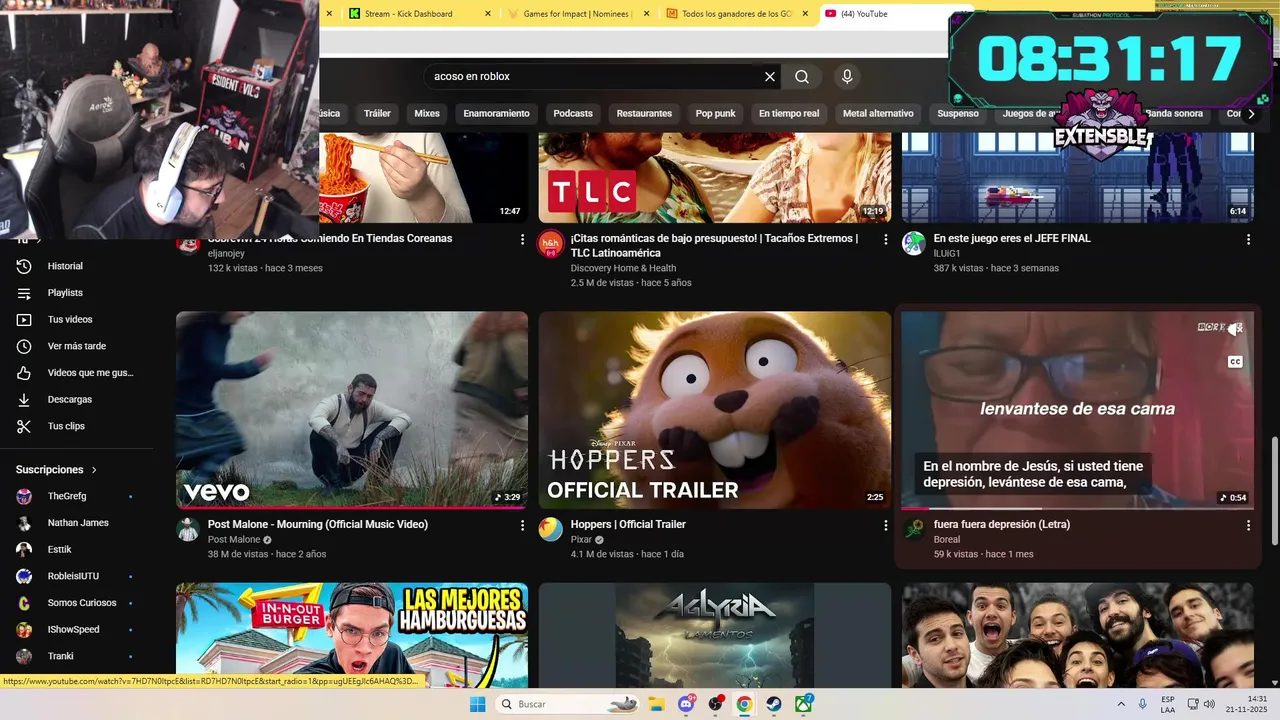Switch to Todos los ganadores tab
The width and height of the screenshot is (1280, 720).
[x=738, y=14]
